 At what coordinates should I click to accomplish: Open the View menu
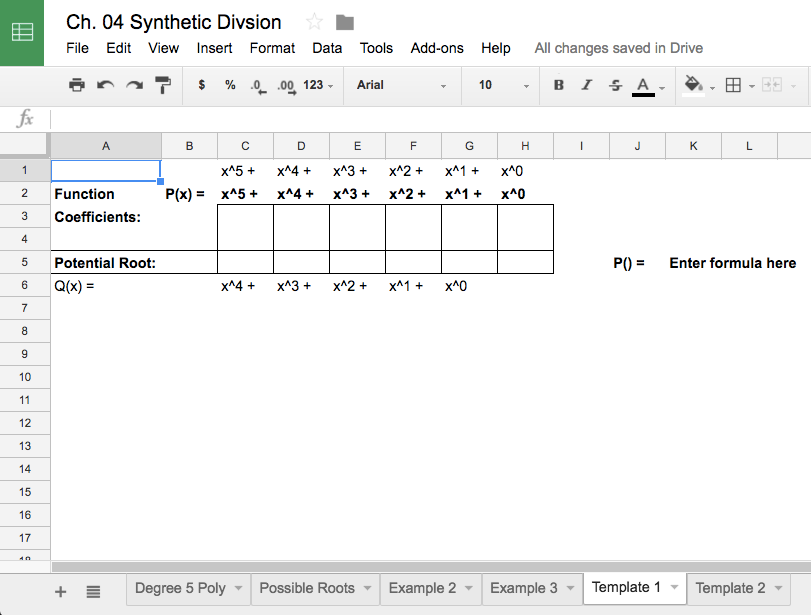tap(163, 48)
